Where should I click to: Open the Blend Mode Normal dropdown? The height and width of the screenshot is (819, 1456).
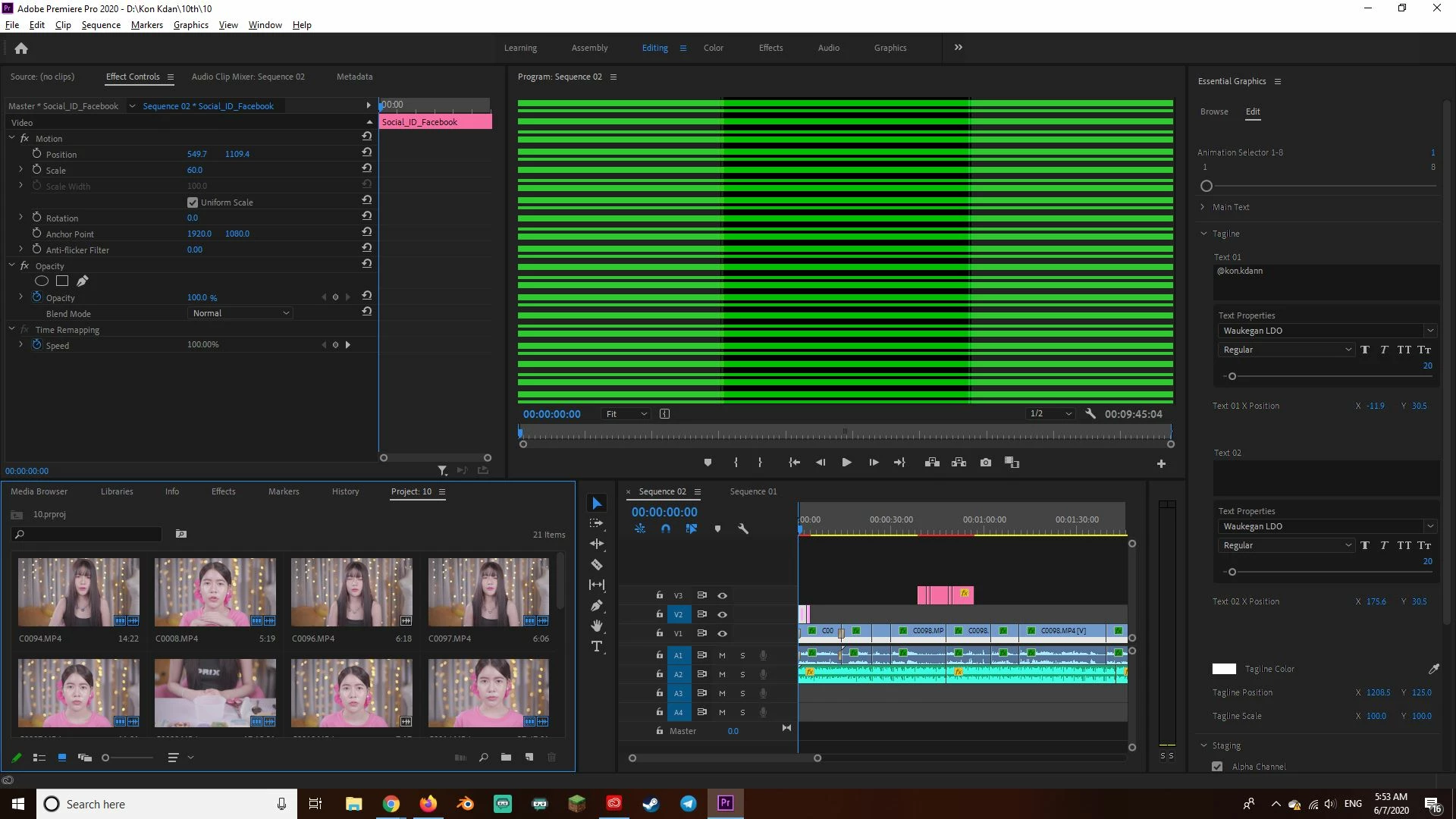[240, 313]
